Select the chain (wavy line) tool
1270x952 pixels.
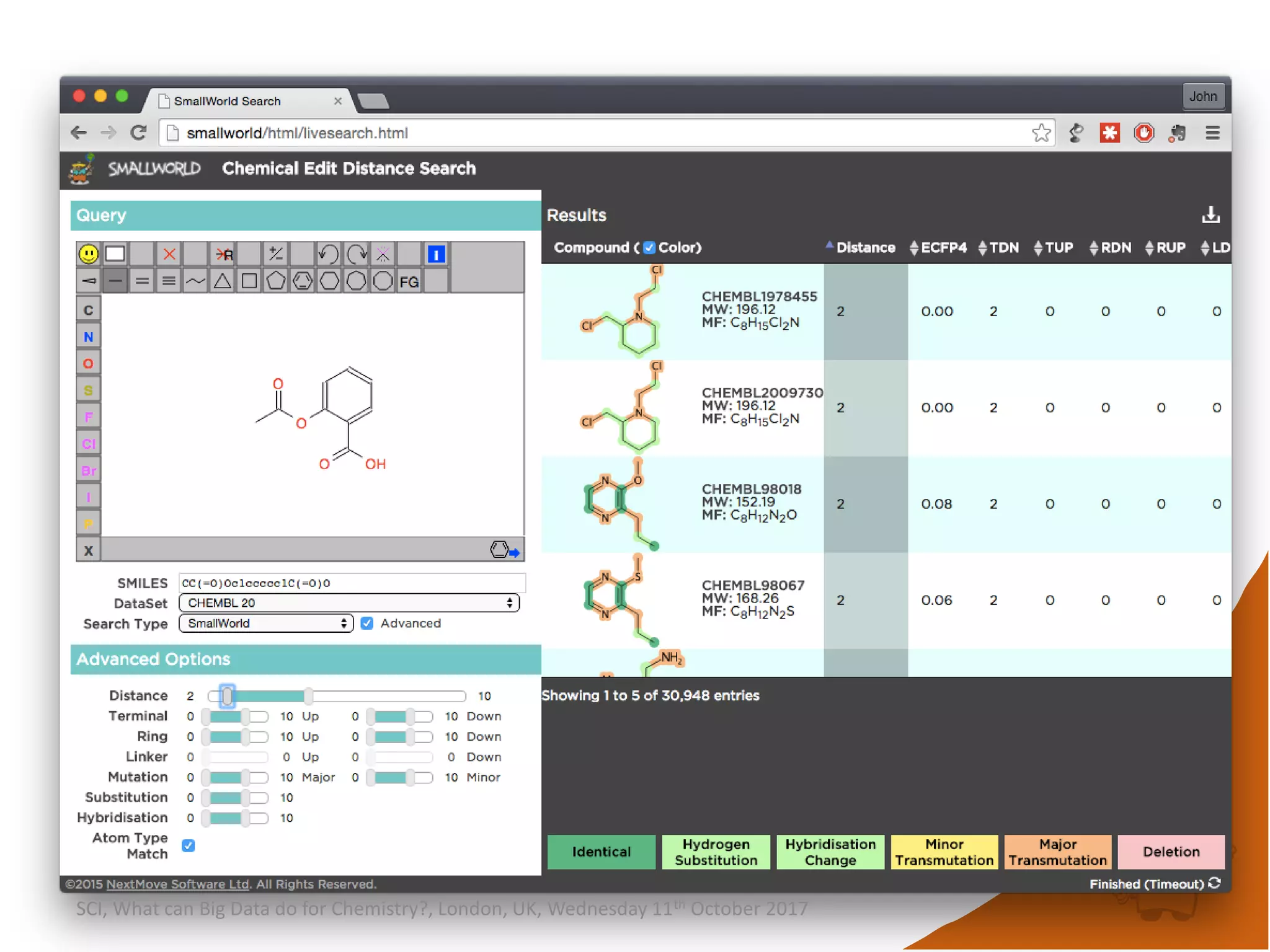[x=195, y=281]
